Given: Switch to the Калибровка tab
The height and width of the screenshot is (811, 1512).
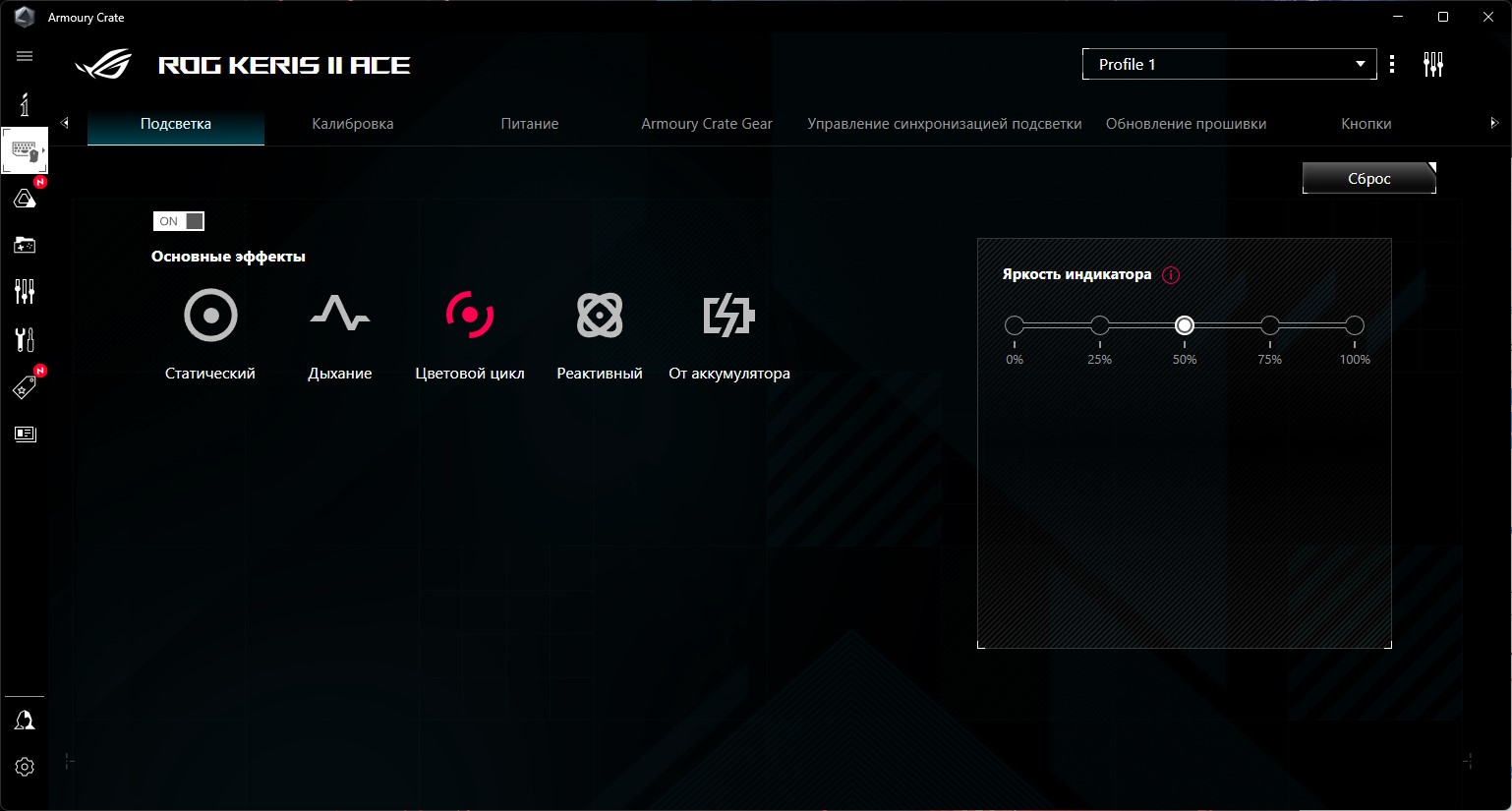Looking at the screenshot, I should (353, 124).
